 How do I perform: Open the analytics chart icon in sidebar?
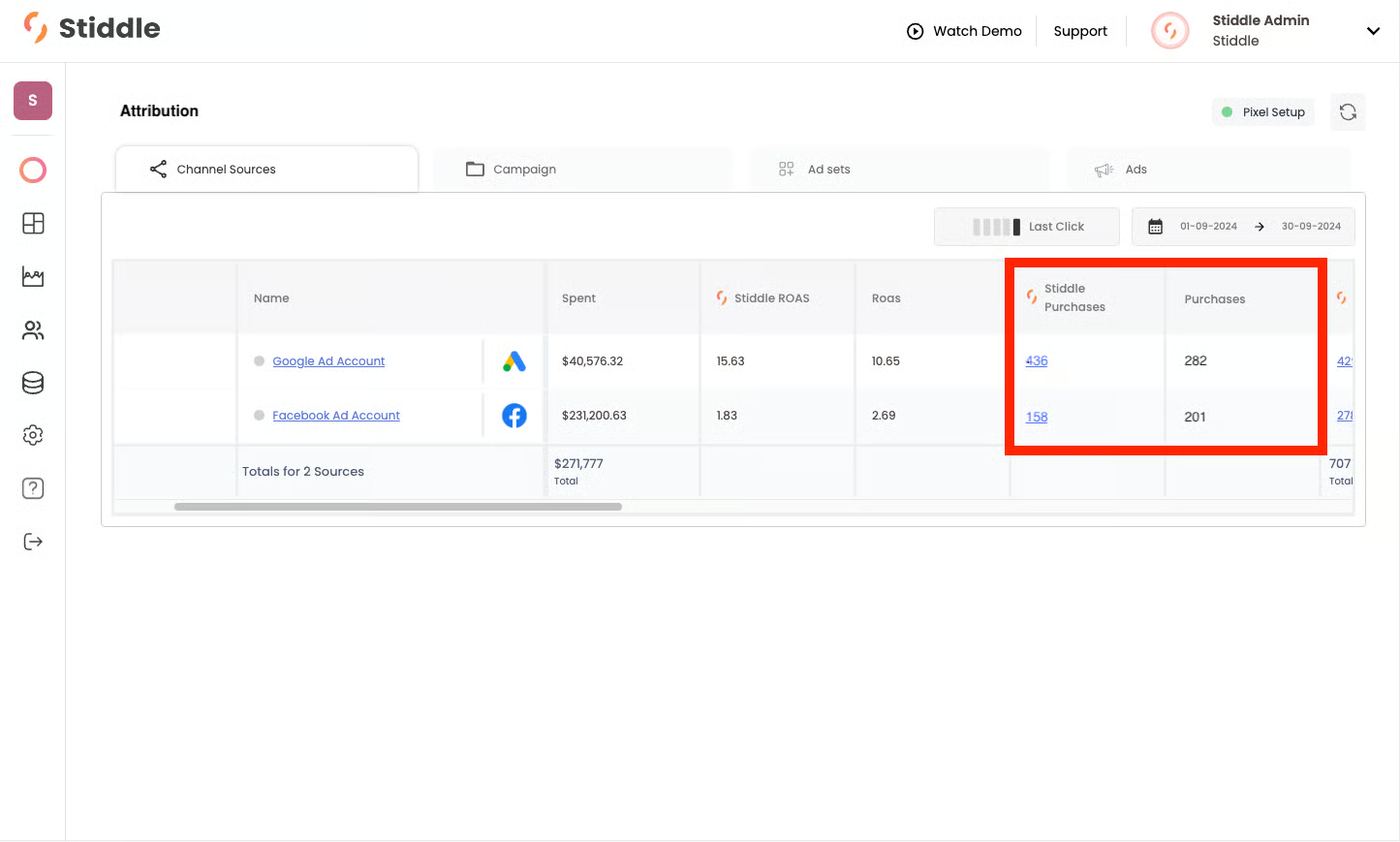(x=33, y=277)
